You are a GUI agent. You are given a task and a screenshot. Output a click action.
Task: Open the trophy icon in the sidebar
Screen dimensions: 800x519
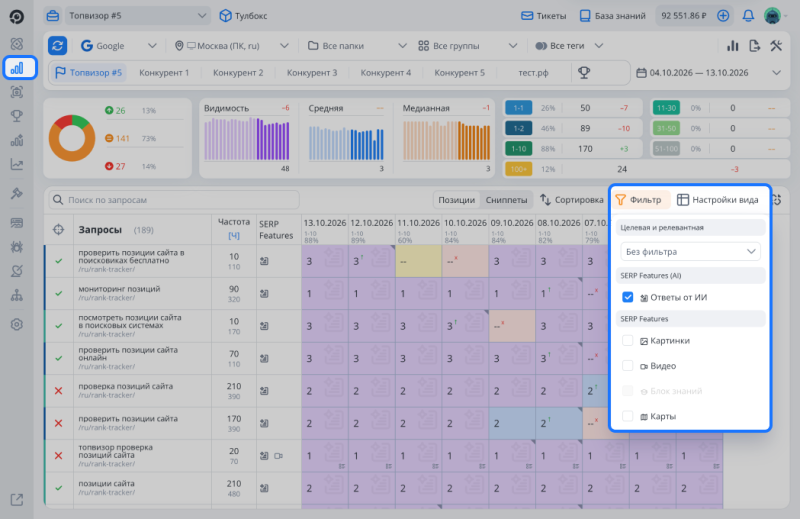tap(17, 116)
